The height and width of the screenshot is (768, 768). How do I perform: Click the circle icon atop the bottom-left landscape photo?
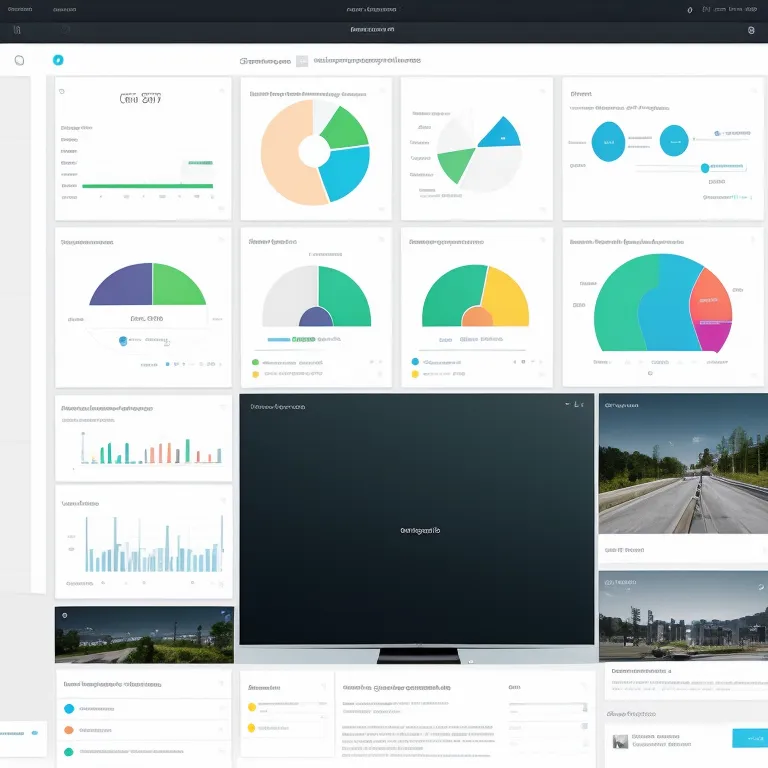coord(64,616)
